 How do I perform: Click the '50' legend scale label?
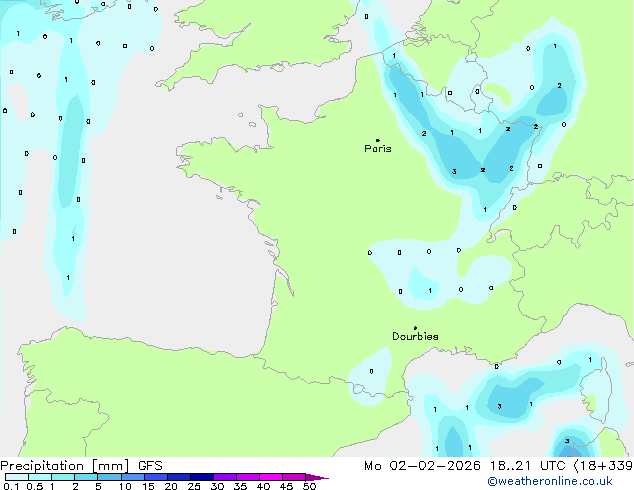pos(309,486)
